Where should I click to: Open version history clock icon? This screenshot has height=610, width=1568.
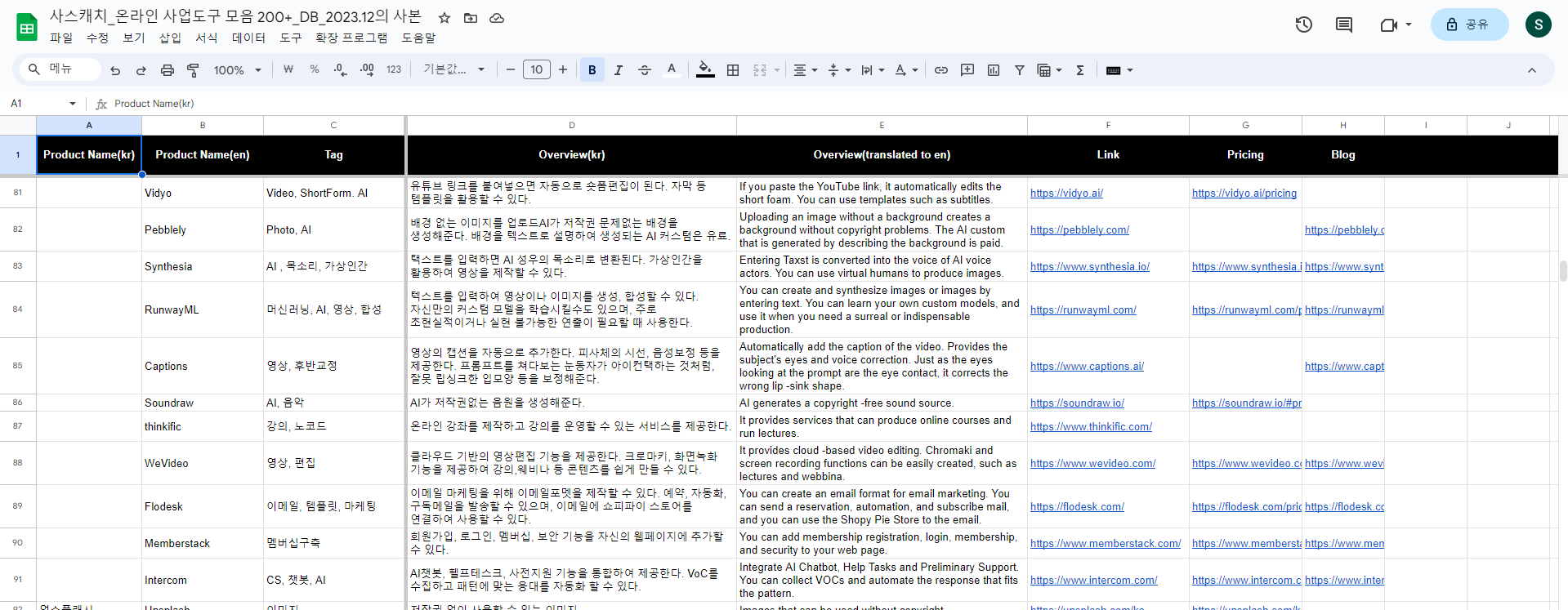point(1304,24)
